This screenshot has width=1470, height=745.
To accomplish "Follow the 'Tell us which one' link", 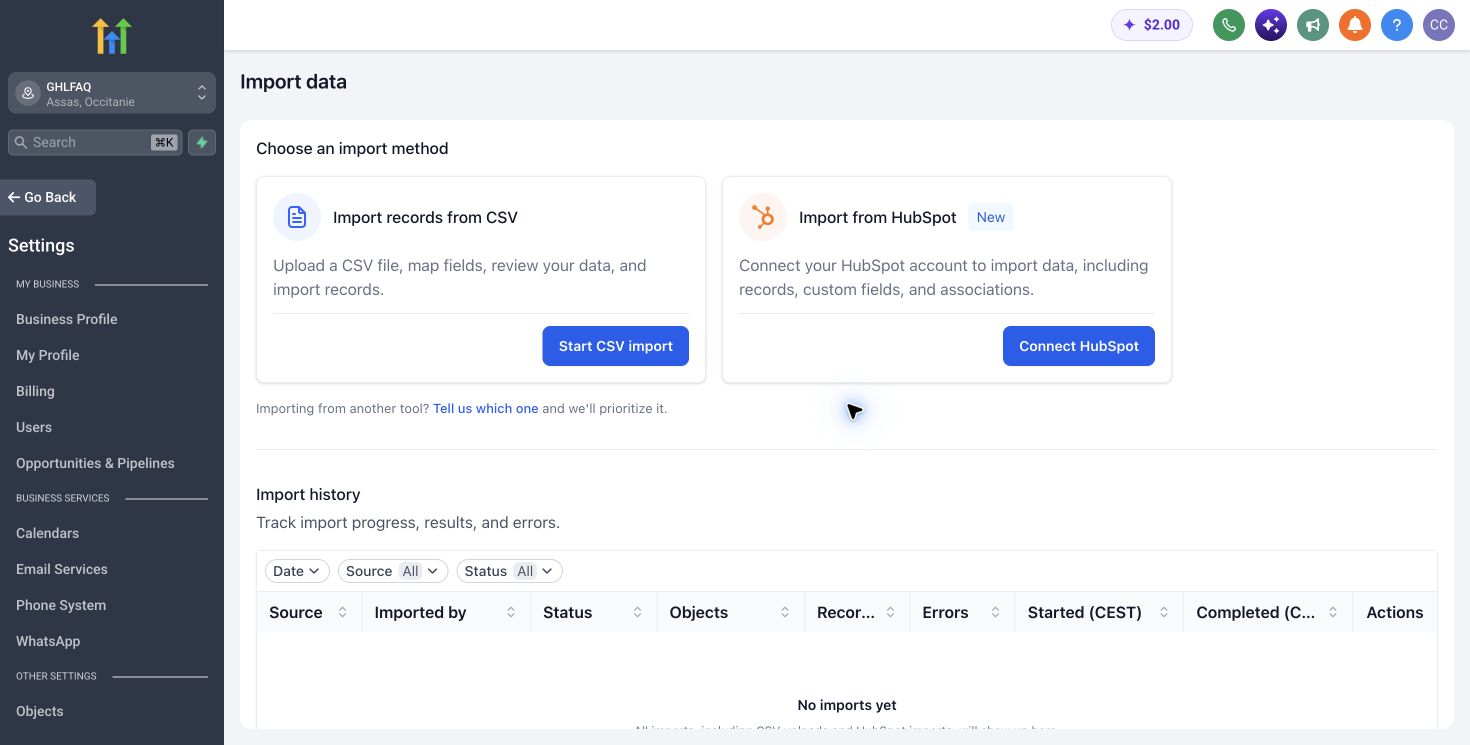I will tap(486, 408).
